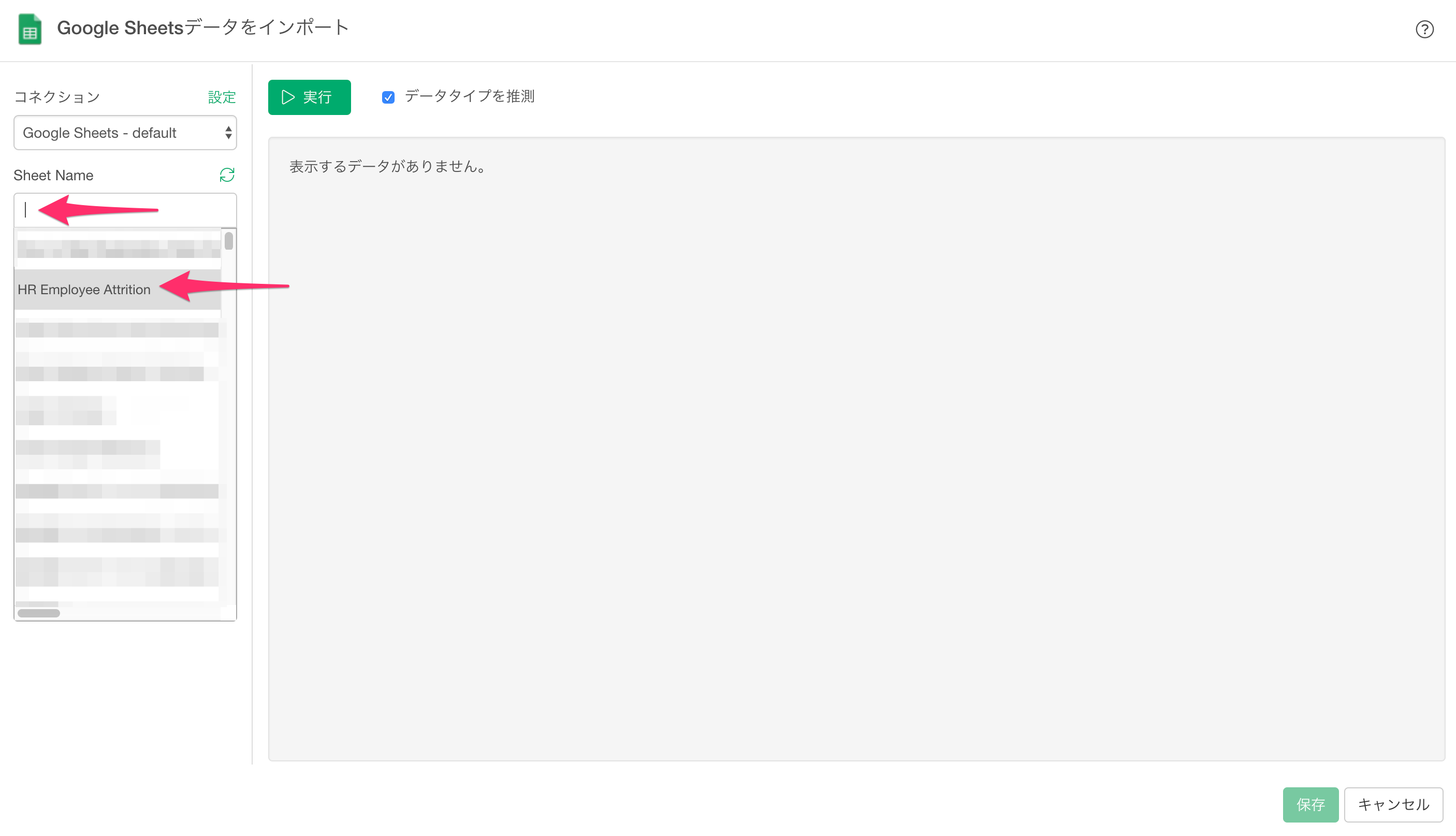The image size is (1456, 836).
Task: Open the 設定 connection settings link
Action: 222,97
